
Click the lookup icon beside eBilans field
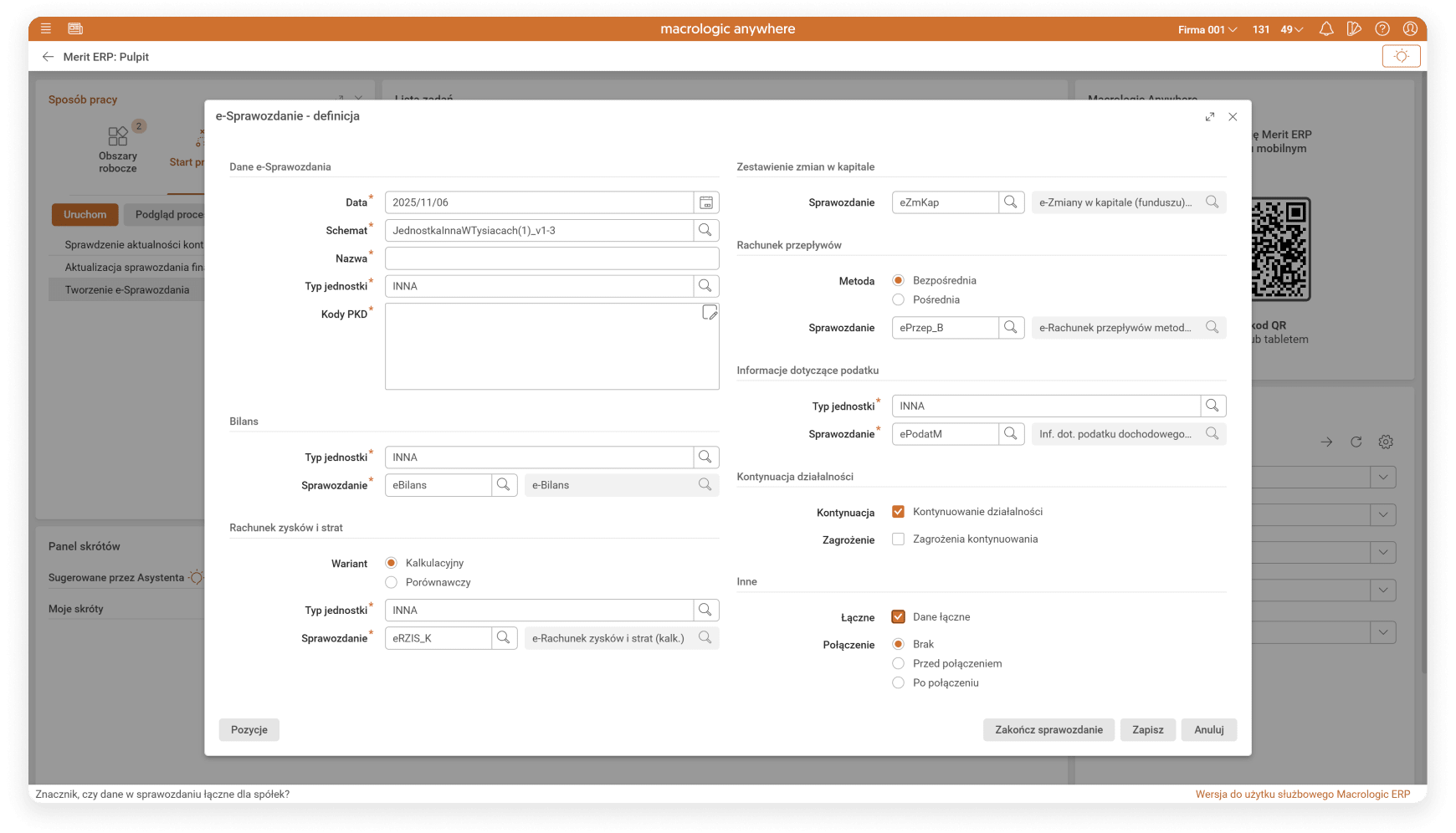[504, 485]
